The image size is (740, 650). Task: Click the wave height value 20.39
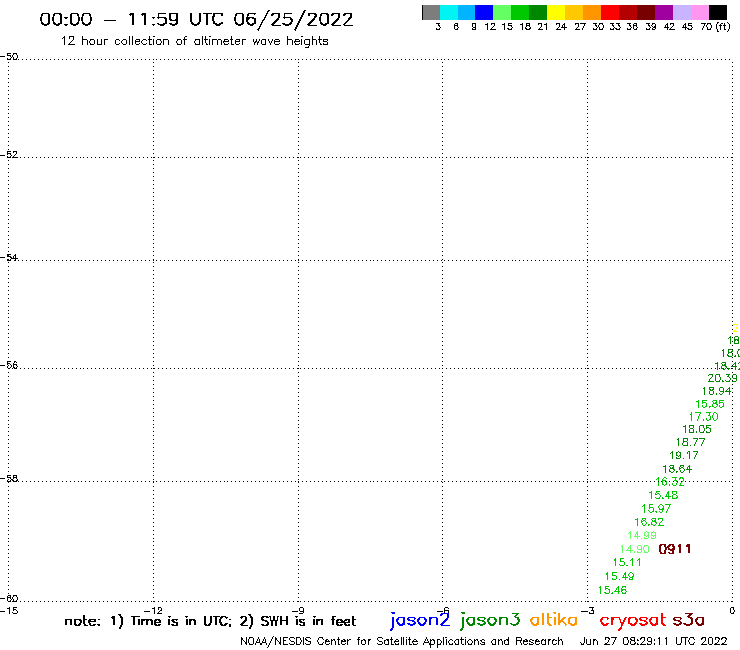(x=722, y=378)
